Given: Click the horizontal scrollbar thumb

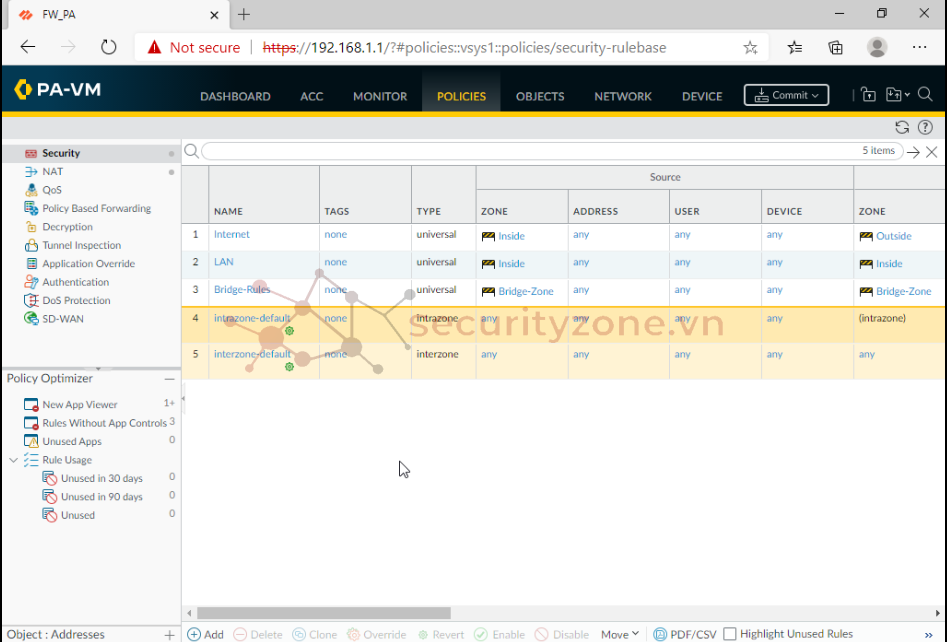Looking at the screenshot, I should (324, 613).
